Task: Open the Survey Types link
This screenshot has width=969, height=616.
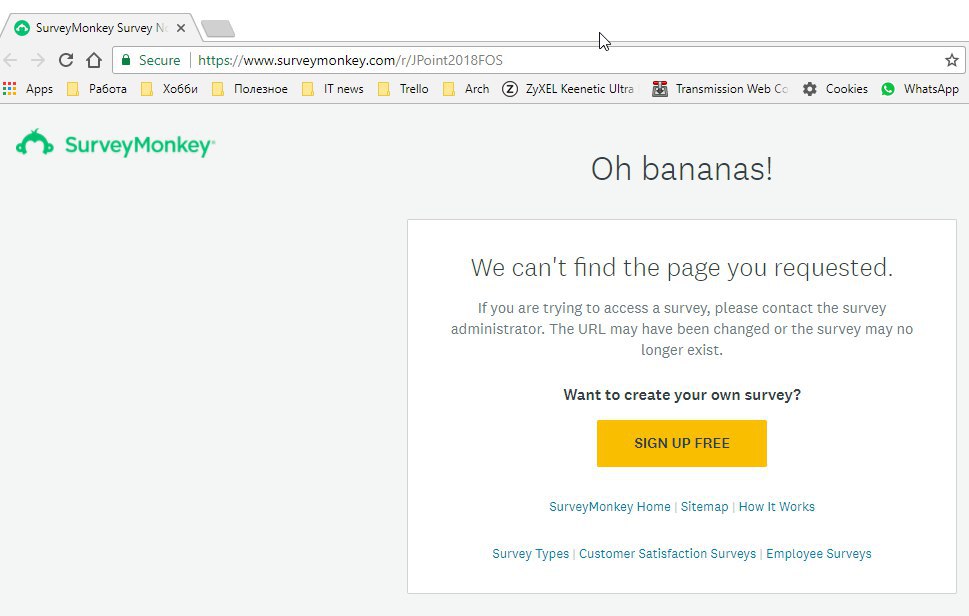Action: [530, 554]
